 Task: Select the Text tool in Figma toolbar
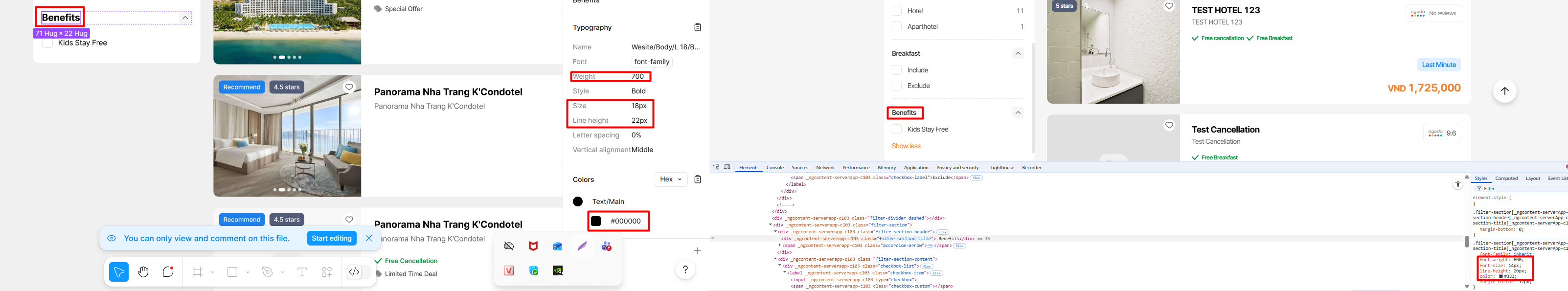tap(302, 272)
